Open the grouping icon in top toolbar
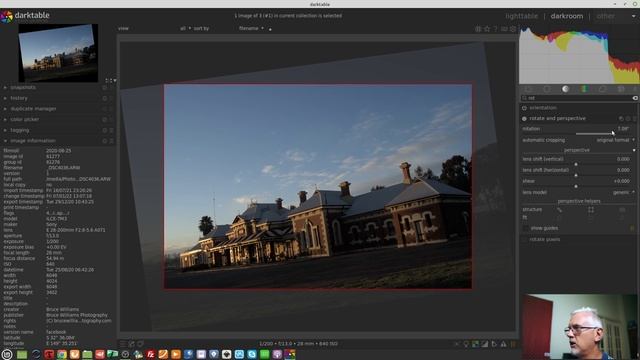This screenshot has height=360, width=640. 478,29
